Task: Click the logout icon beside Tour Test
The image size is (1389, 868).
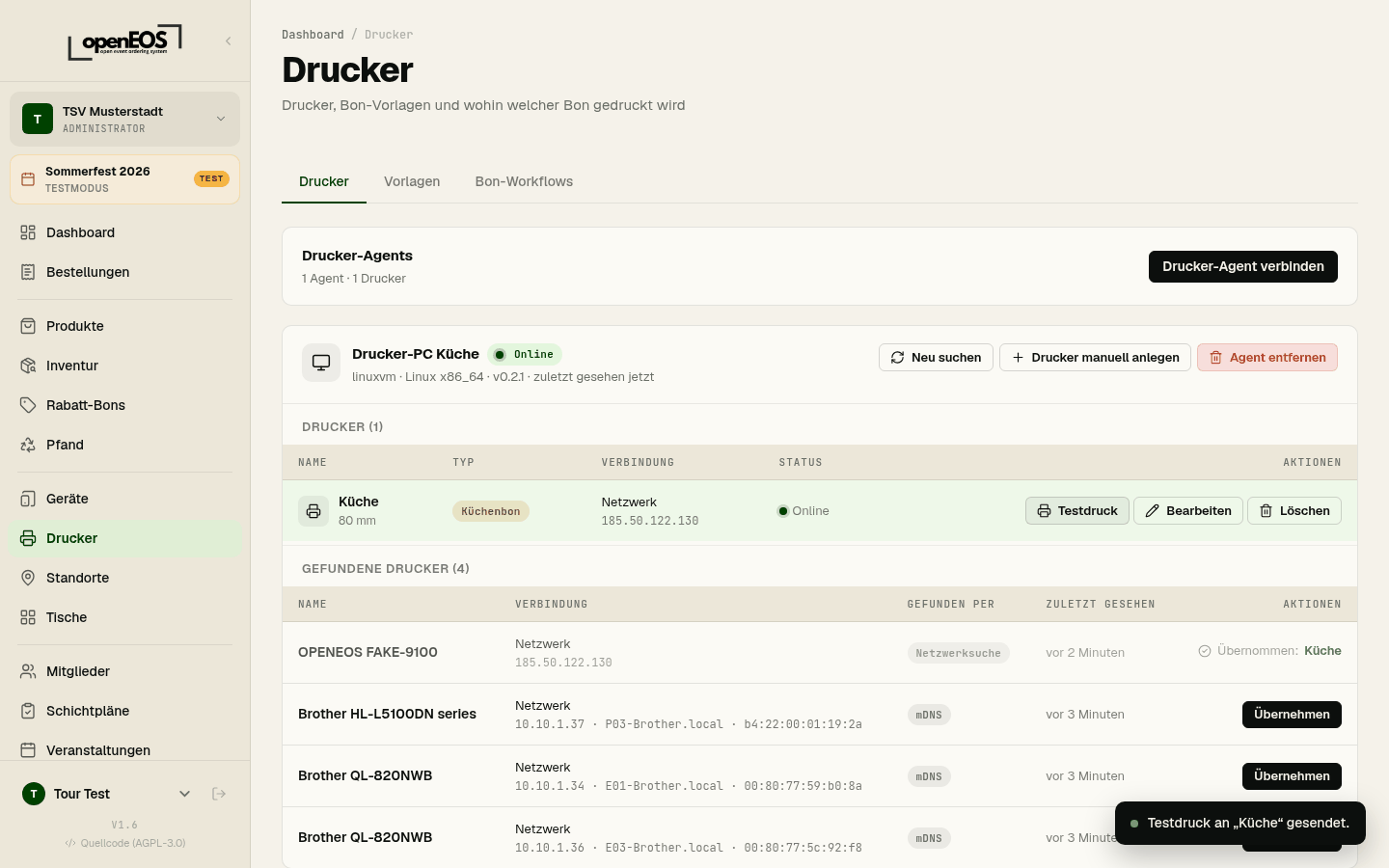Action: click(x=219, y=794)
